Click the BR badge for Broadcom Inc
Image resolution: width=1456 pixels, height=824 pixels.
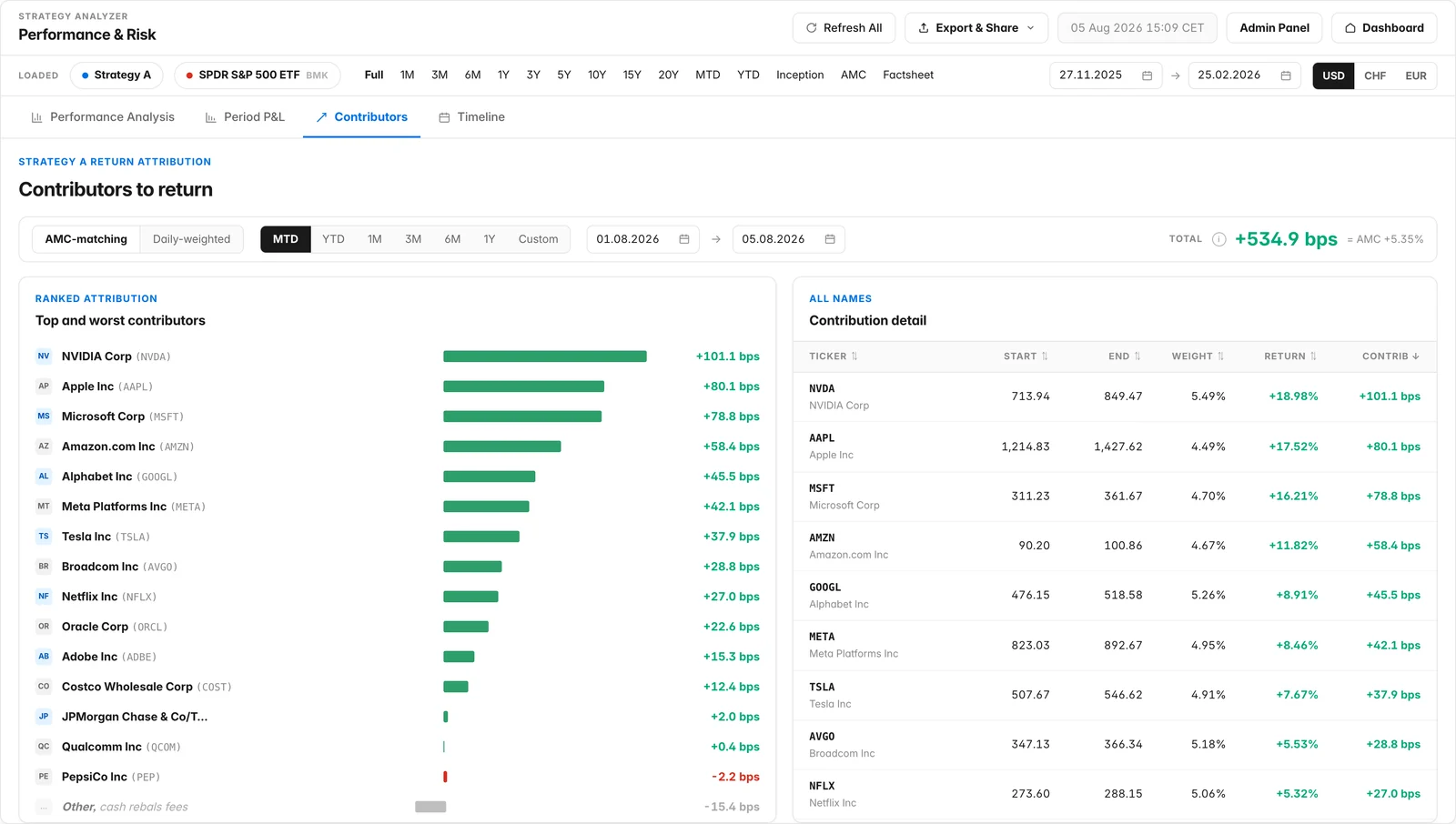[44, 567]
